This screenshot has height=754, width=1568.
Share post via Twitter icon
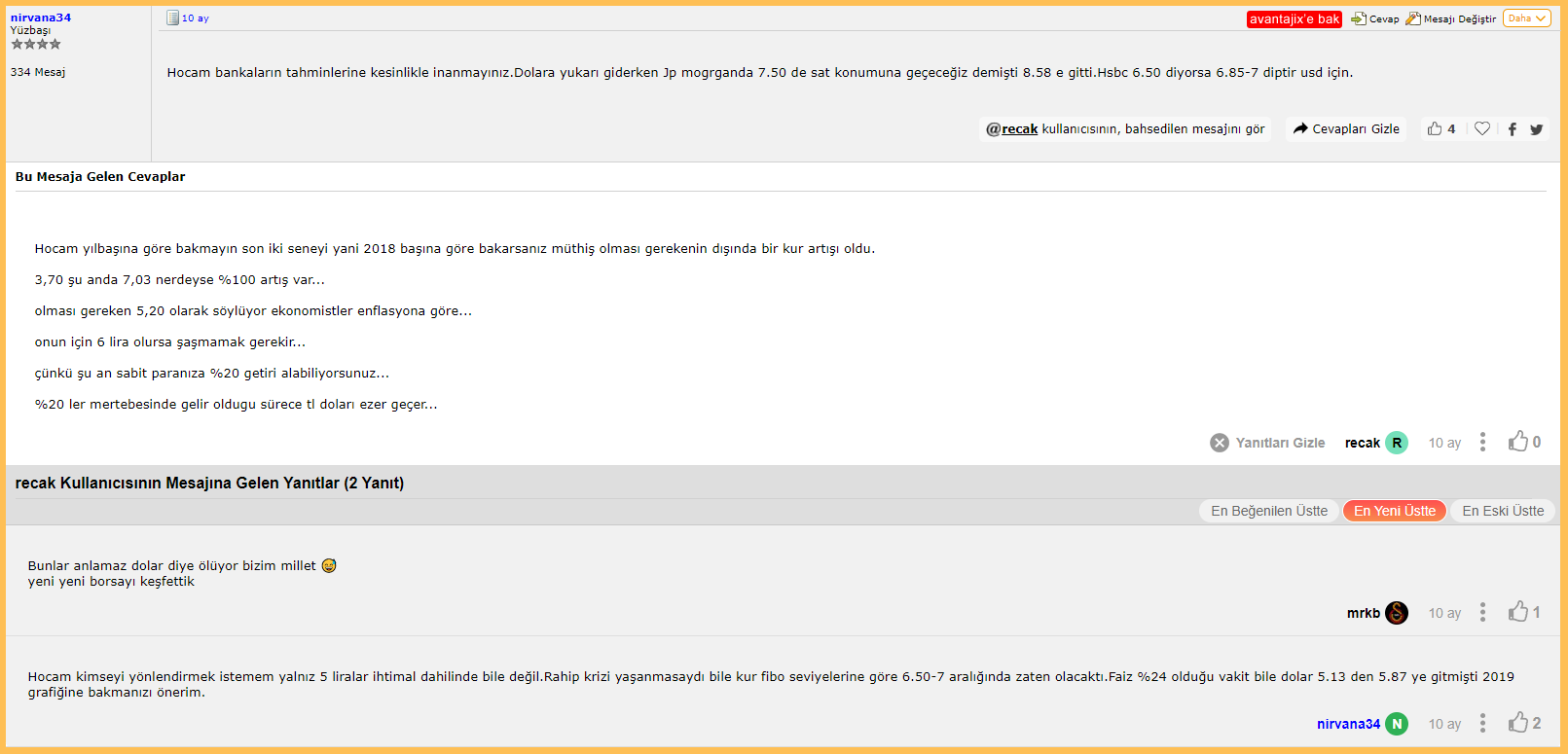[1537, 129]
